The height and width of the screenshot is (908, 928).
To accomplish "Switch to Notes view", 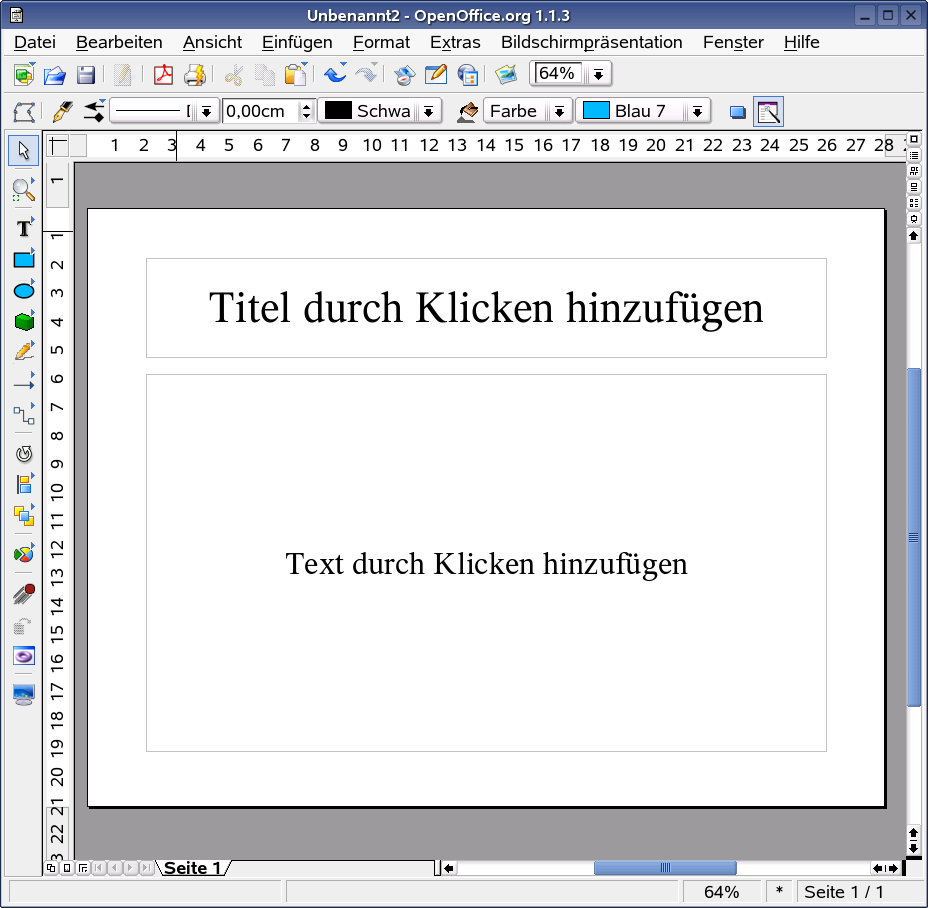I will tap(912, 187).
